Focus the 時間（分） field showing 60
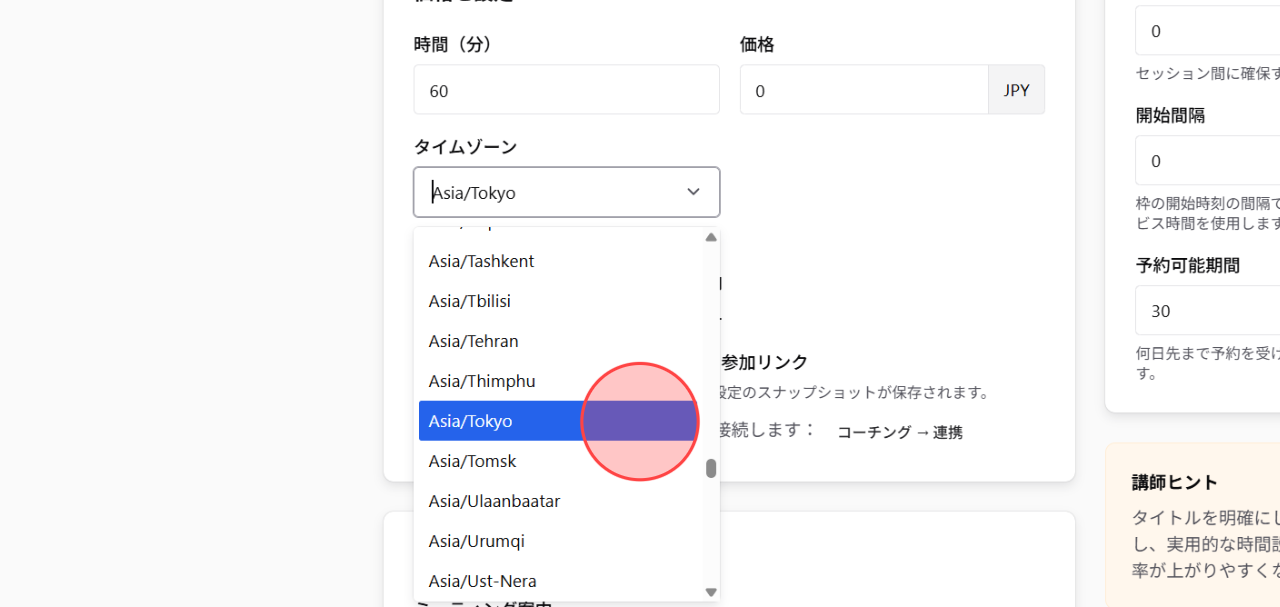This screenshot has width=1280, height=607. [x=566, y=90]
